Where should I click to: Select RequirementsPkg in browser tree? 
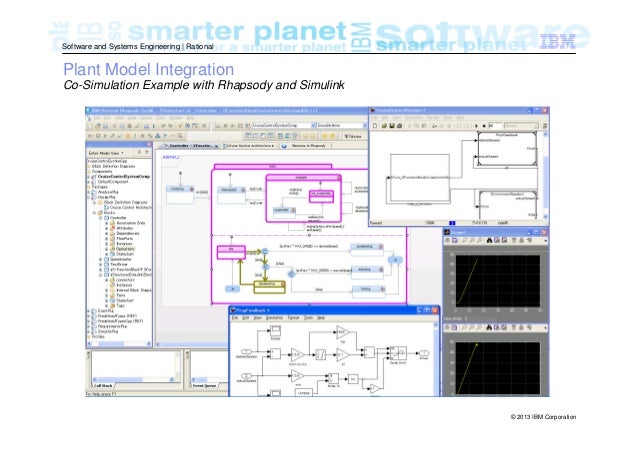tap(111, 326)
